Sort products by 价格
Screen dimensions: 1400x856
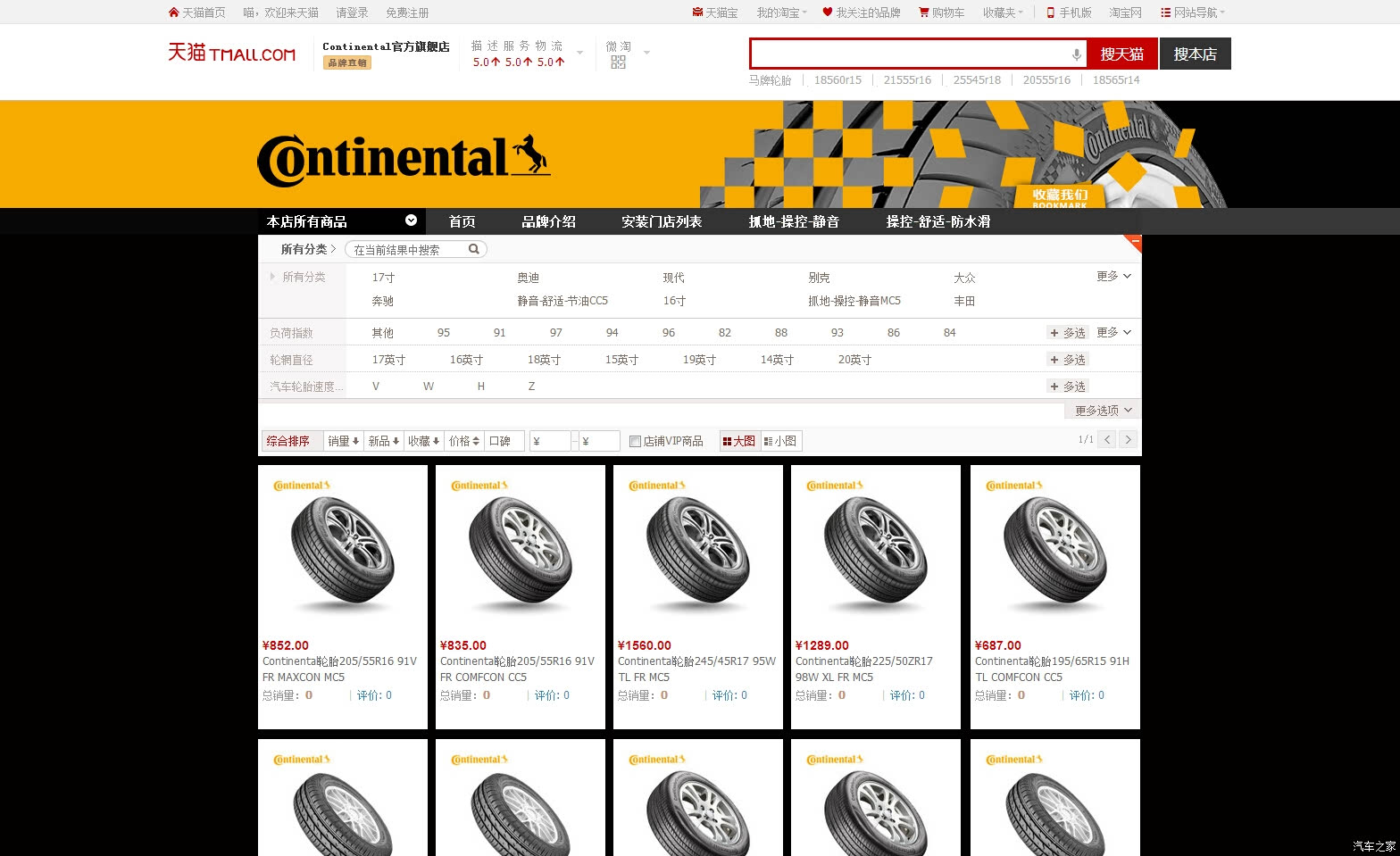464,441
